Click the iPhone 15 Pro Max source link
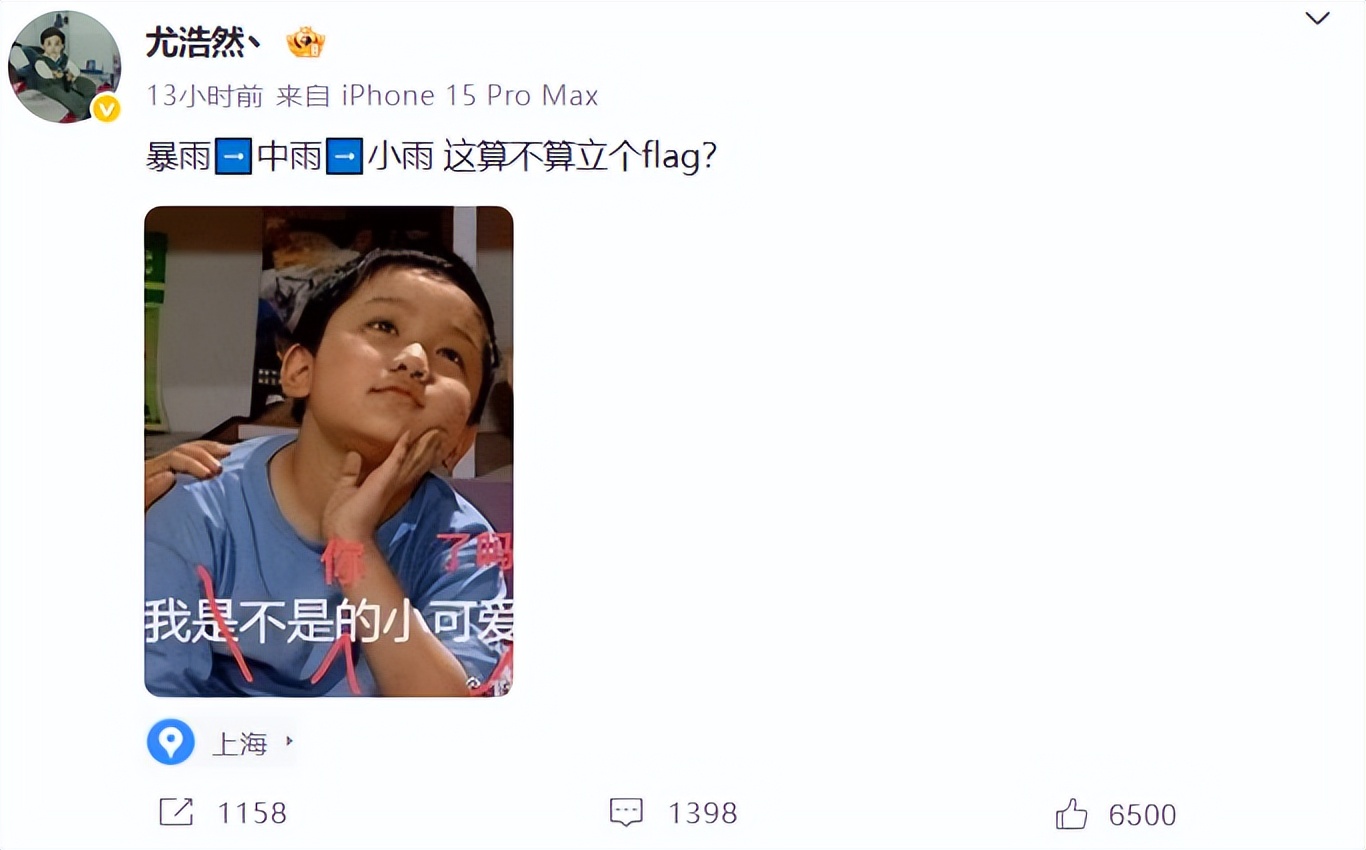The image size is (1366, 850). pyautogui.click(x=470, y=96)
